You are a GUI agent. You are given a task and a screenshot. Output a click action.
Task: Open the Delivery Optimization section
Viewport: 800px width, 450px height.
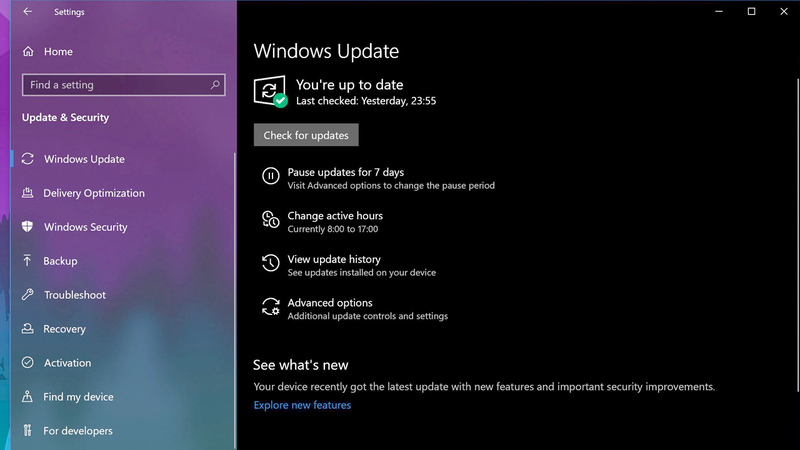click(x=94, y=193)
